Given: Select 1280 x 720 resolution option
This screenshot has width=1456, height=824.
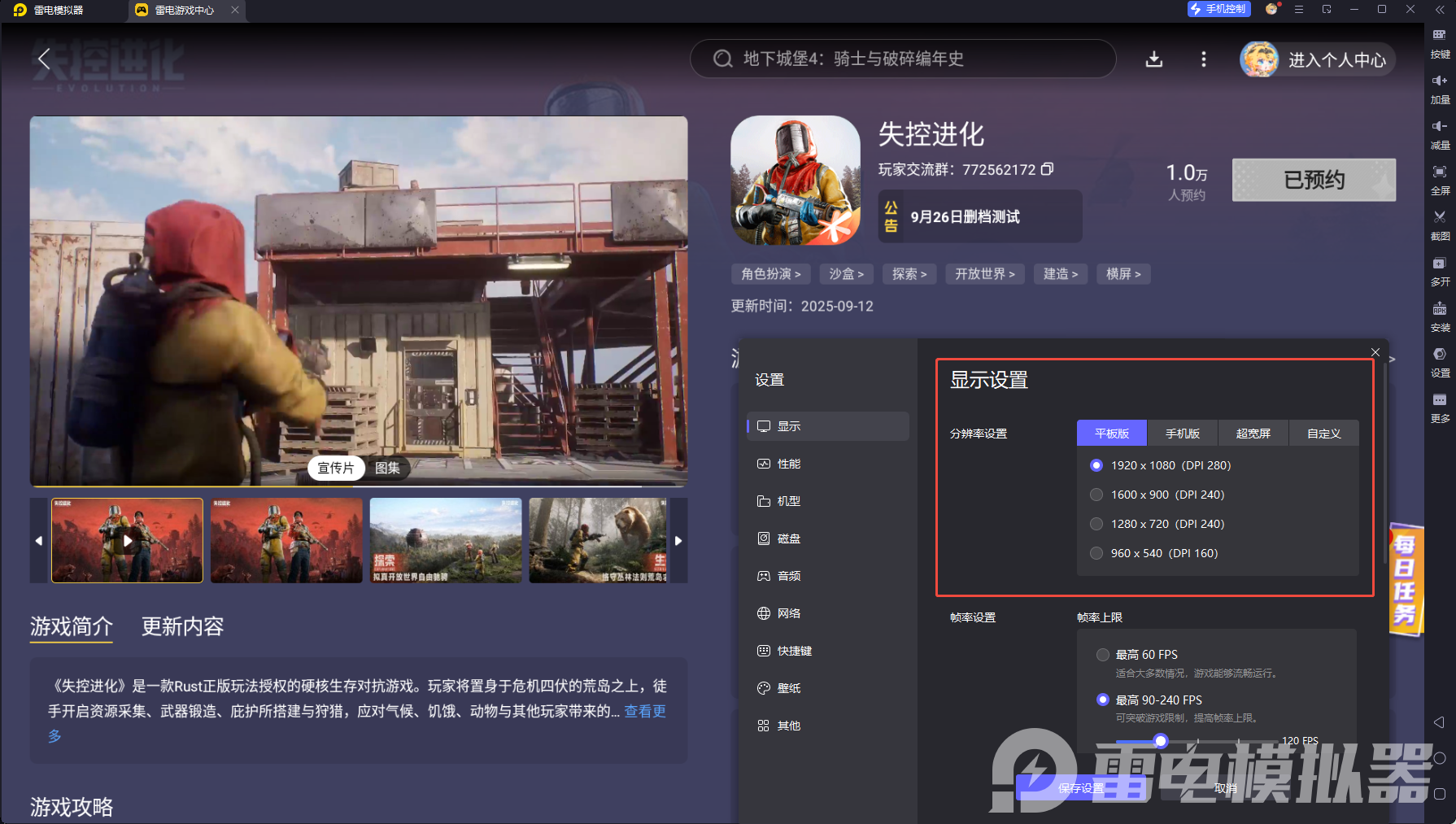Looking at the screenshot, I should (x=1096, y=524).
